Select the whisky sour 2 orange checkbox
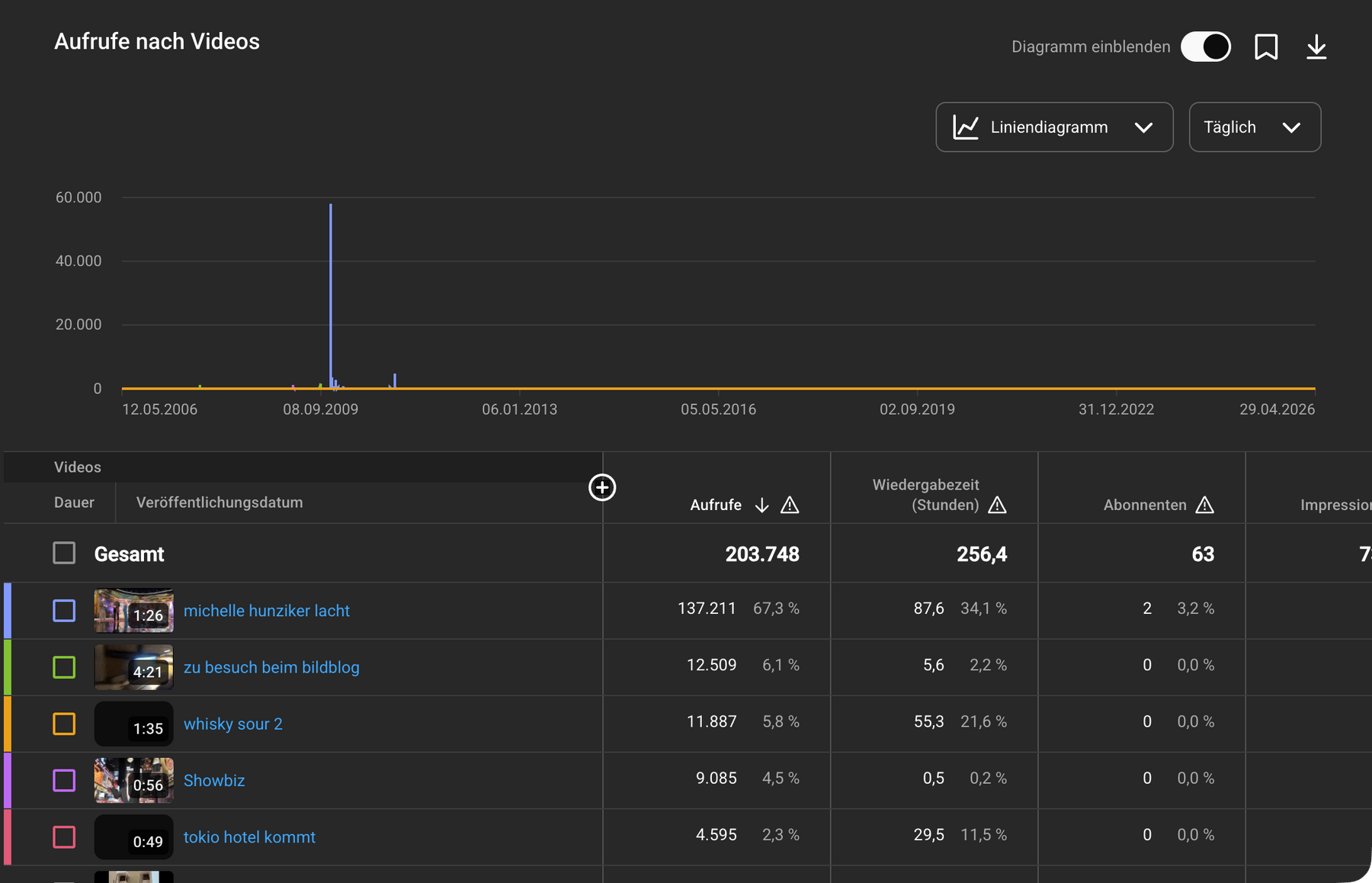Image resolution: width=1372 pixels, height=883 pixels. [64, 724]
